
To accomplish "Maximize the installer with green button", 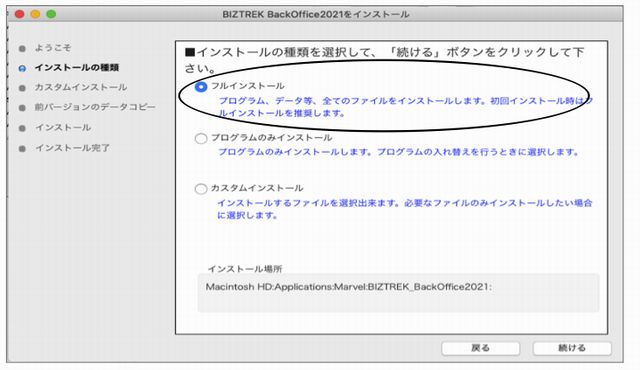I will coord(51,14).
